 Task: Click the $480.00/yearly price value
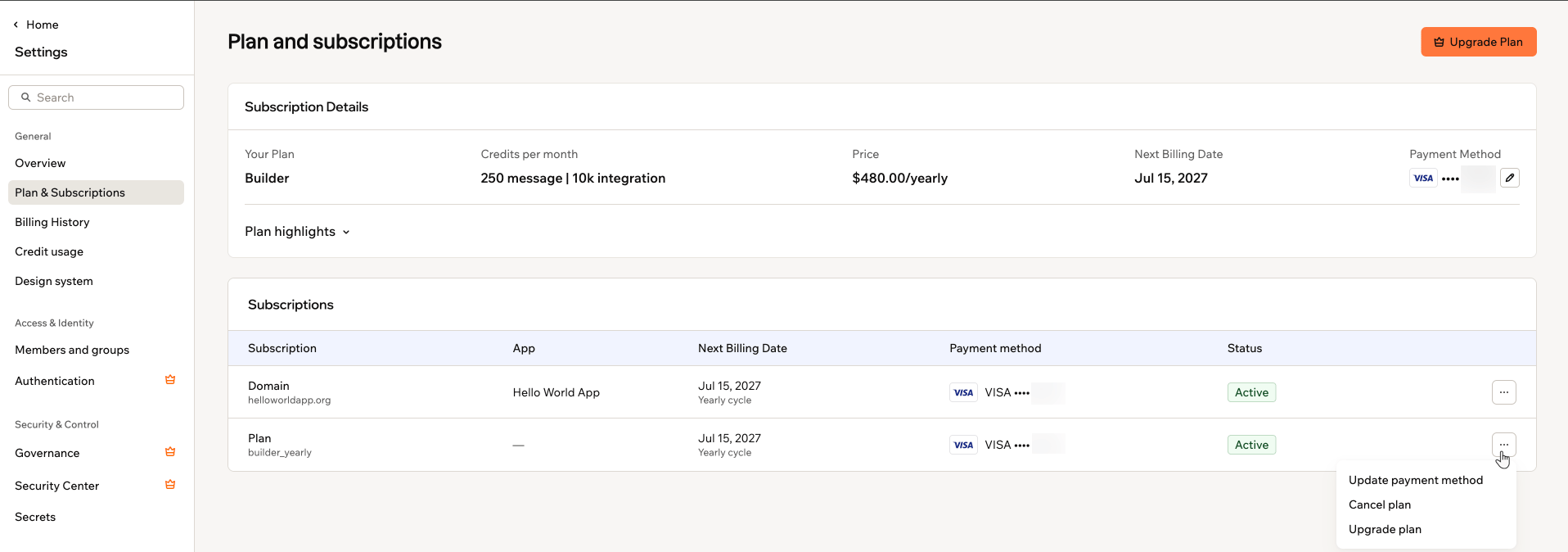tap(899, 178)
